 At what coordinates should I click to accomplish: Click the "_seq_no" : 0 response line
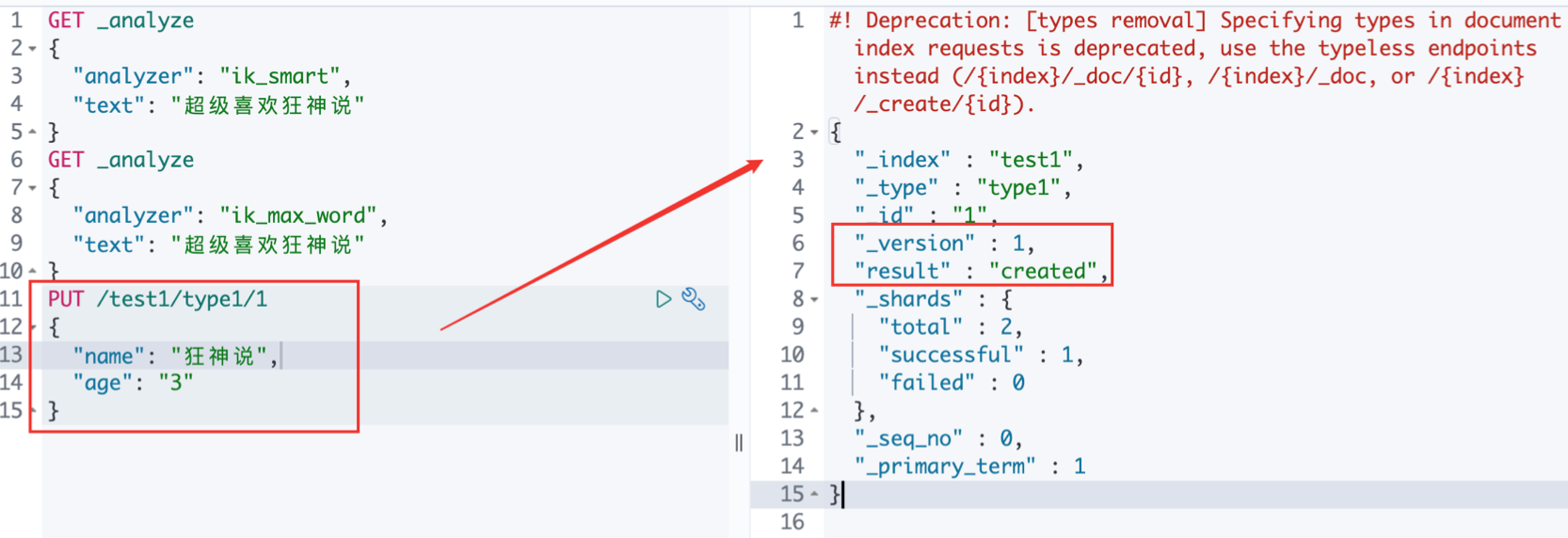coord(938,438)
